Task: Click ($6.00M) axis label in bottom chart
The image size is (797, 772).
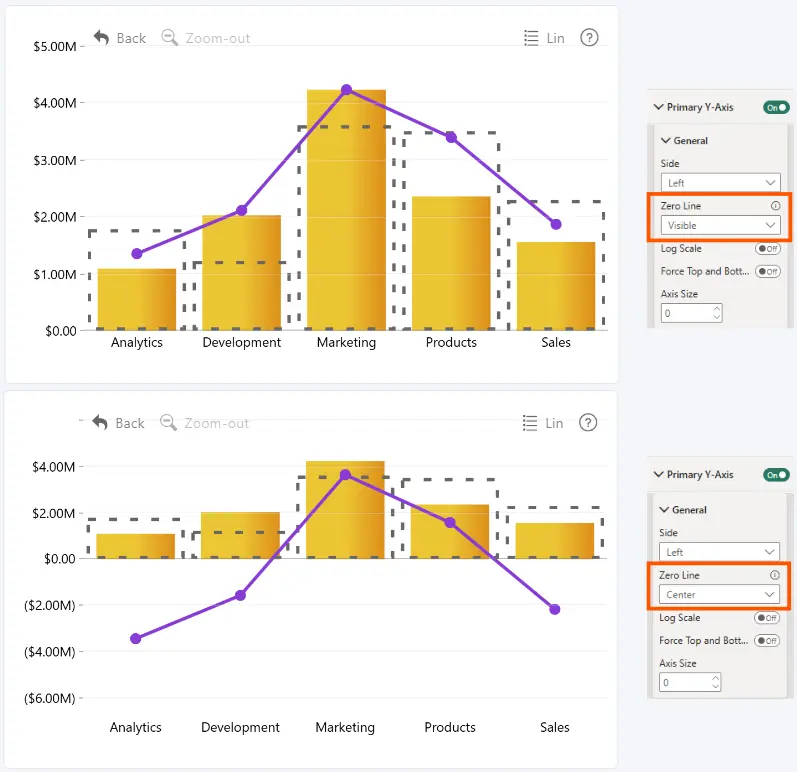Action: click(x=50, y=698)
